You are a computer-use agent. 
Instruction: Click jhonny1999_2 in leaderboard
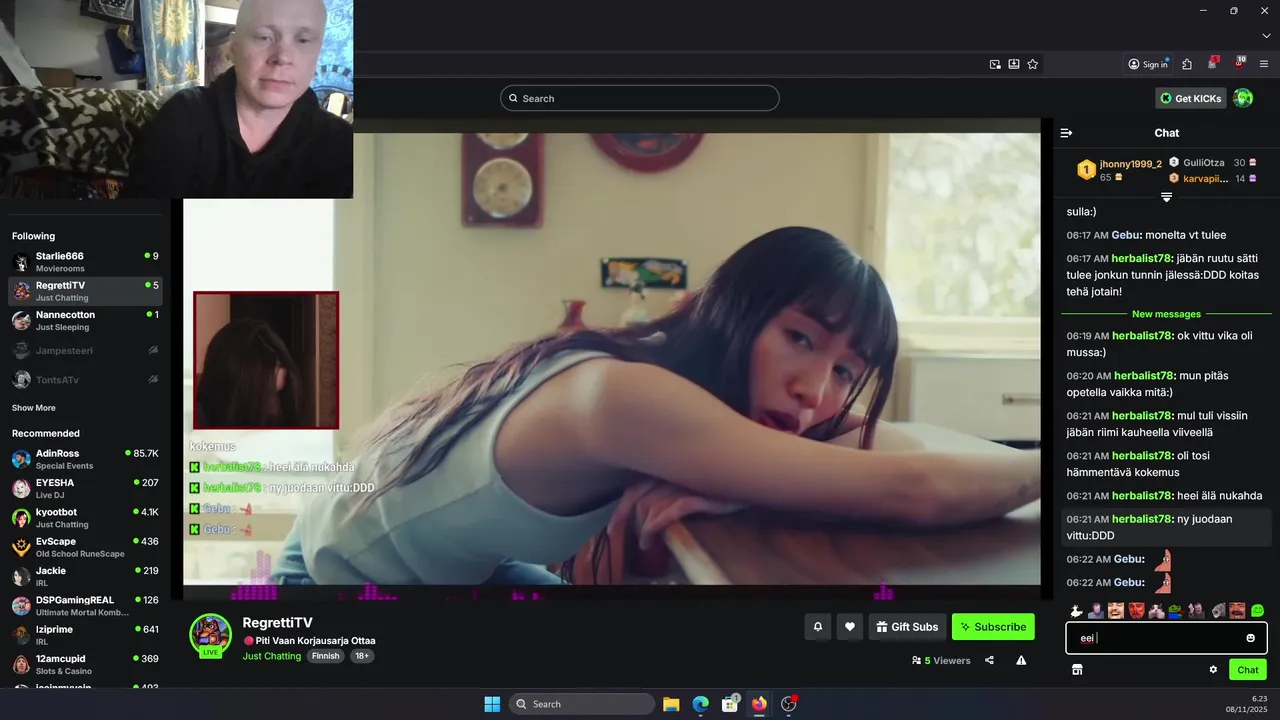coord(1130,164)
